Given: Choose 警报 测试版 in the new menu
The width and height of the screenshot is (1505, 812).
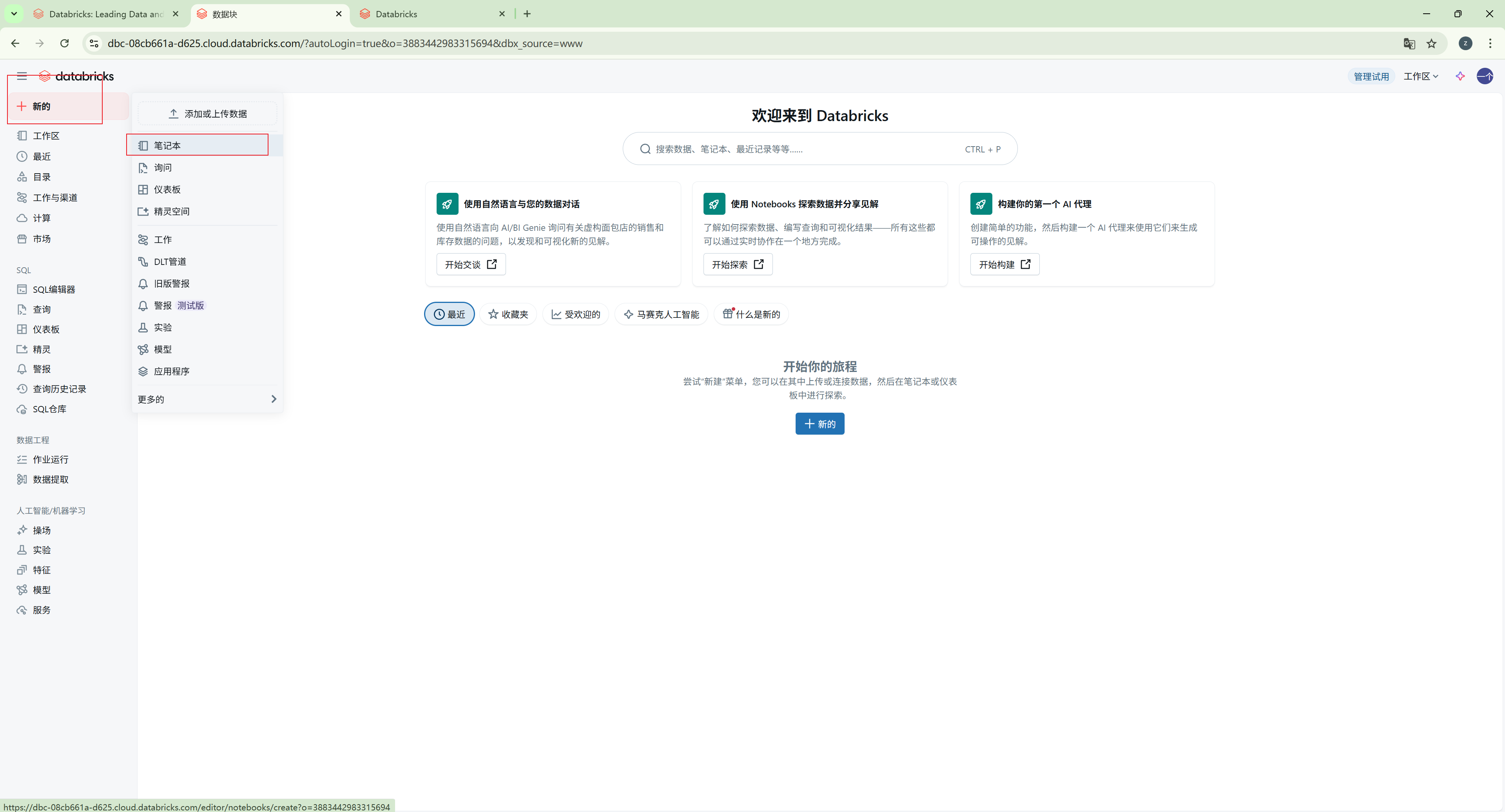Looking at the screenshot, I should click(x=207, y=306).
